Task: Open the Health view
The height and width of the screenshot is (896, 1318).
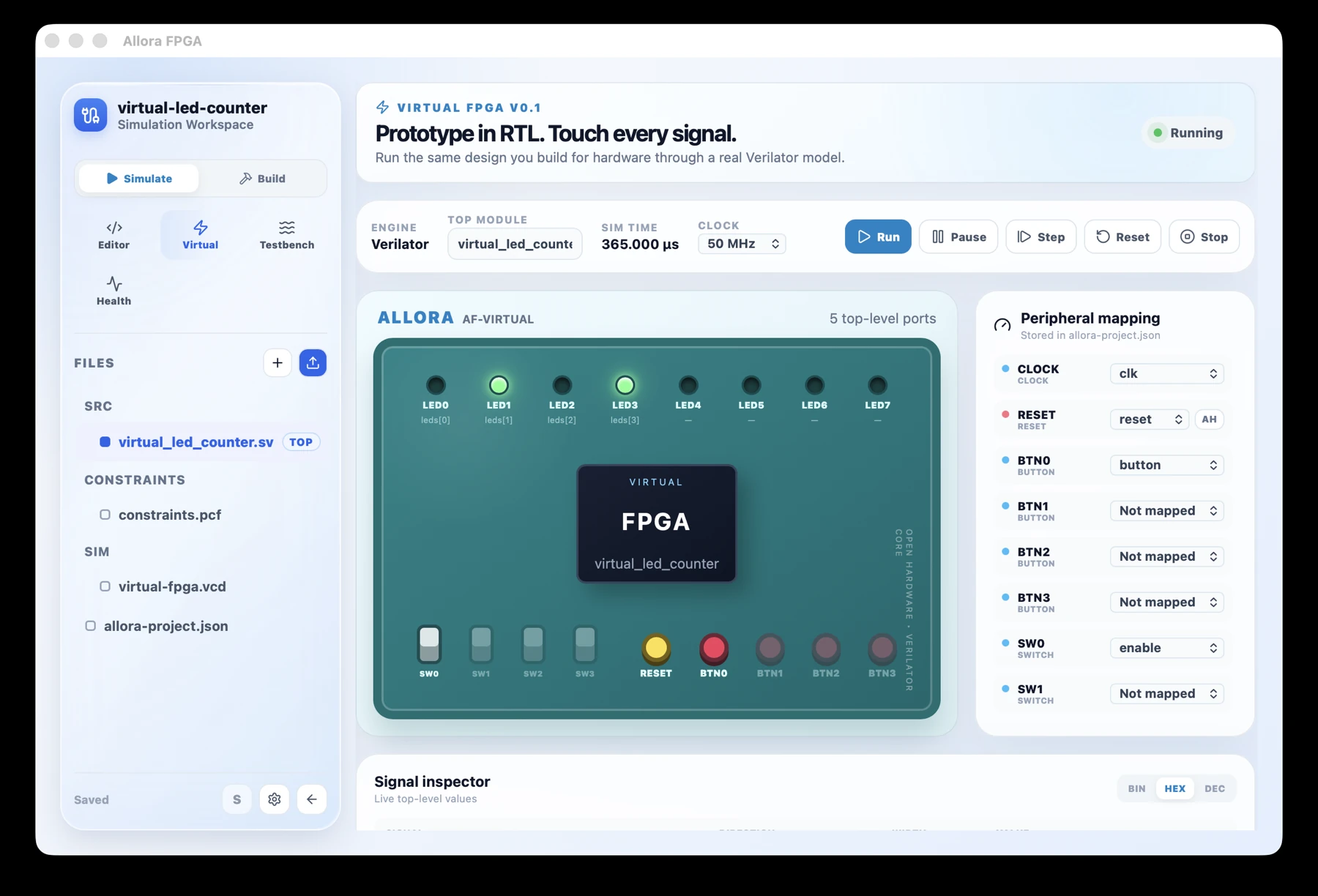Action: click(113, 291)
